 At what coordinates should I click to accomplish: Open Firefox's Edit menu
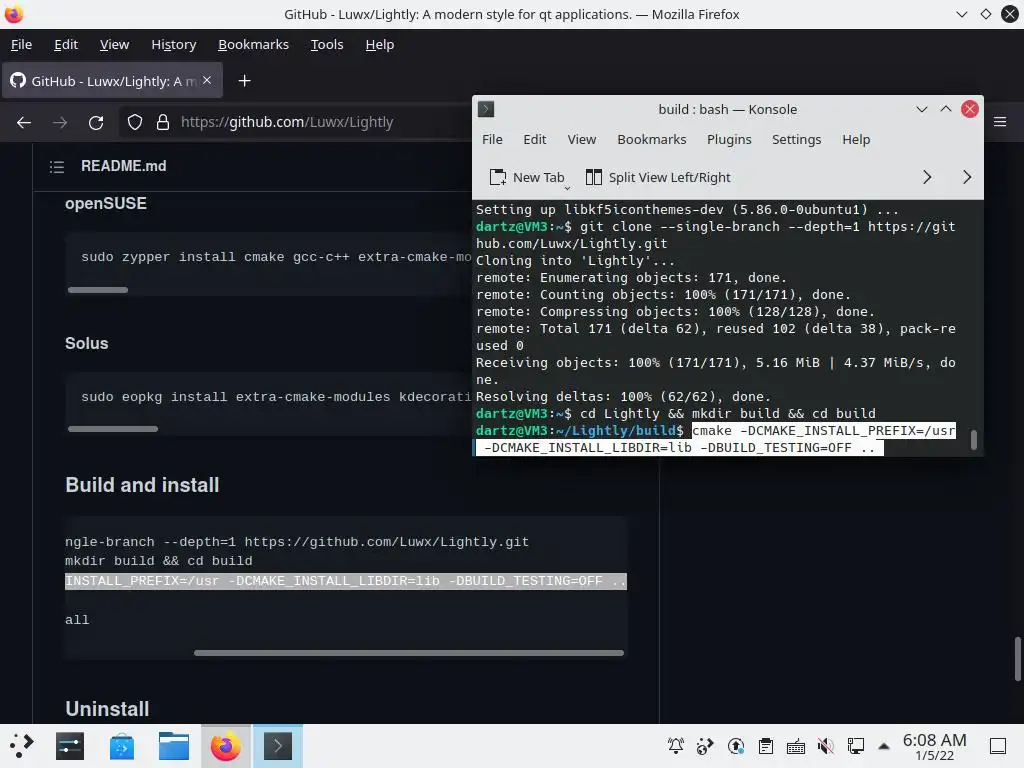pyautogui.click(x=66, y=44)
